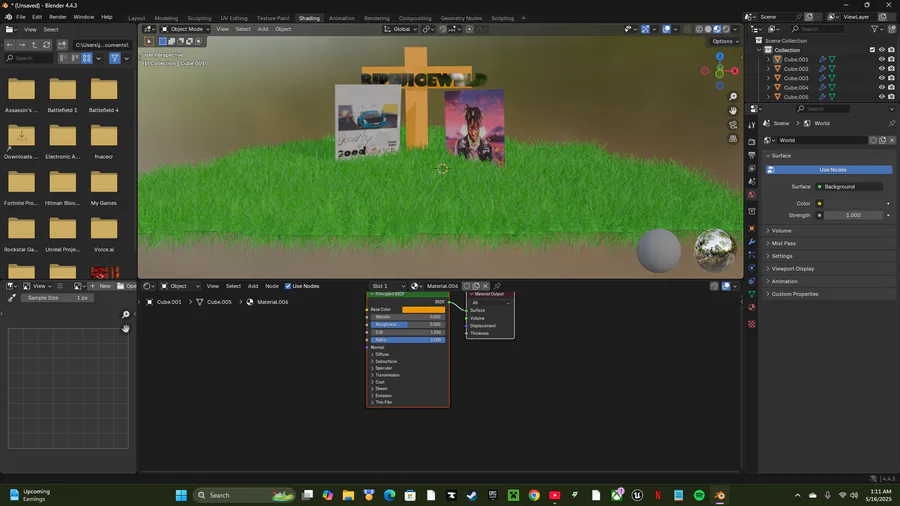Open the Object Constraints properties tab
This screenshot has height=506, width=900.
752,281
